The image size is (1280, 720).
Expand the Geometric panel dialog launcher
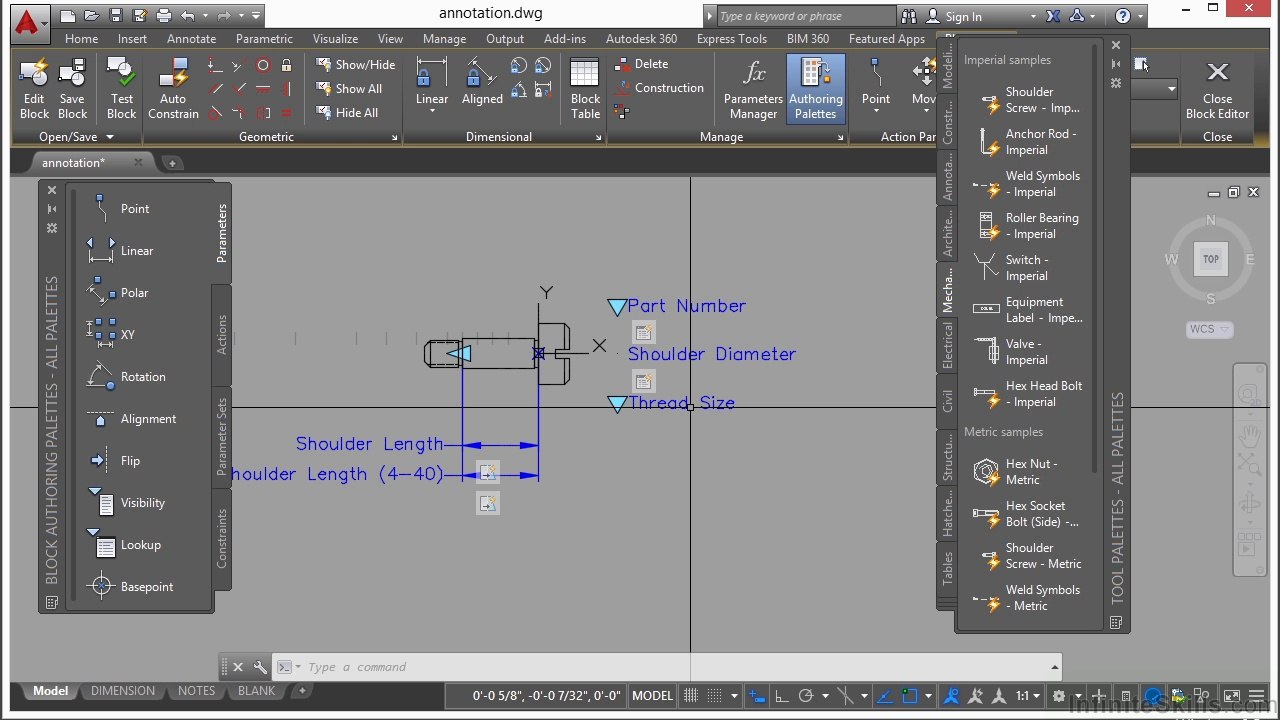tap(395, 137)
